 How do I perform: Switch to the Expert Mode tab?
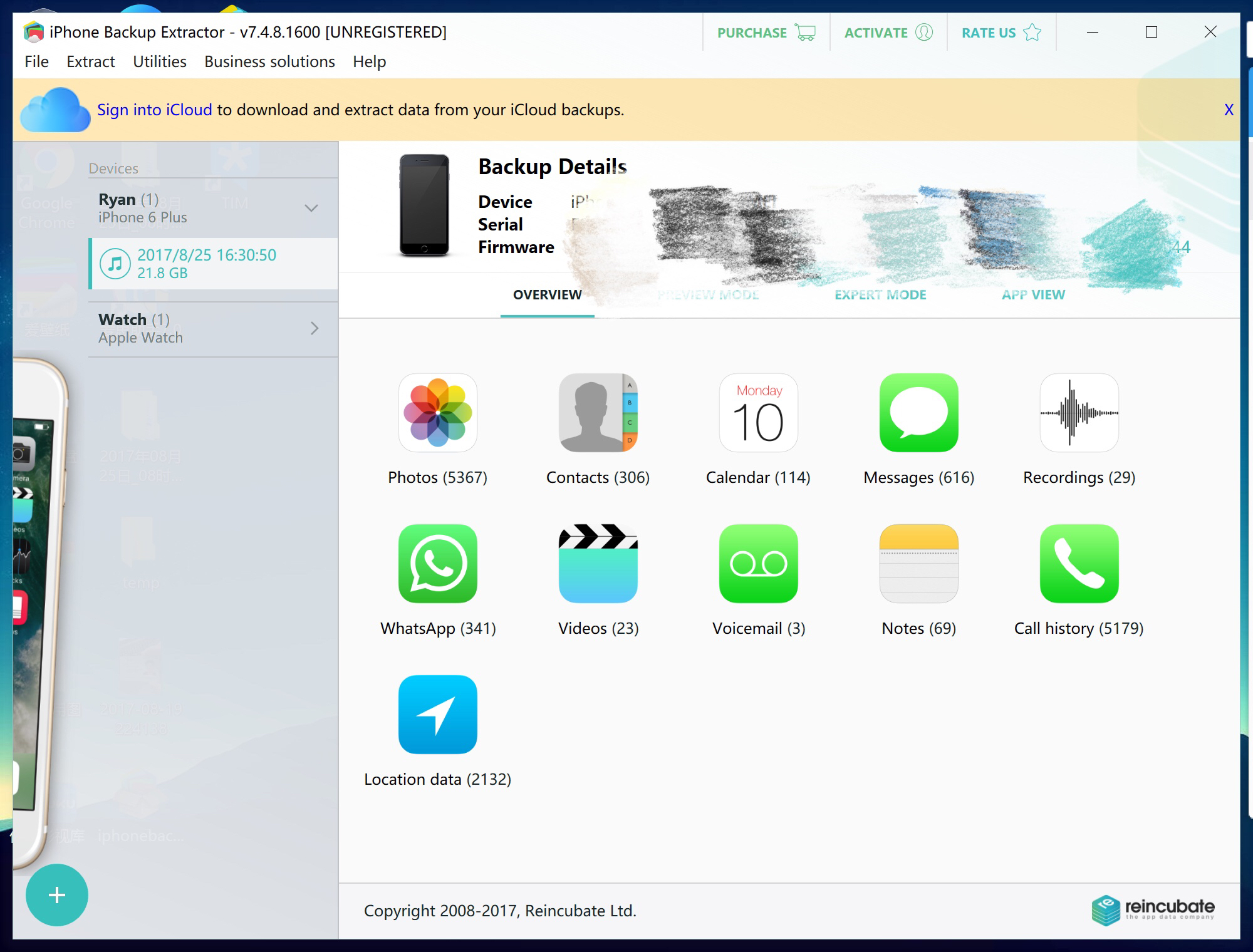(880, 294)
